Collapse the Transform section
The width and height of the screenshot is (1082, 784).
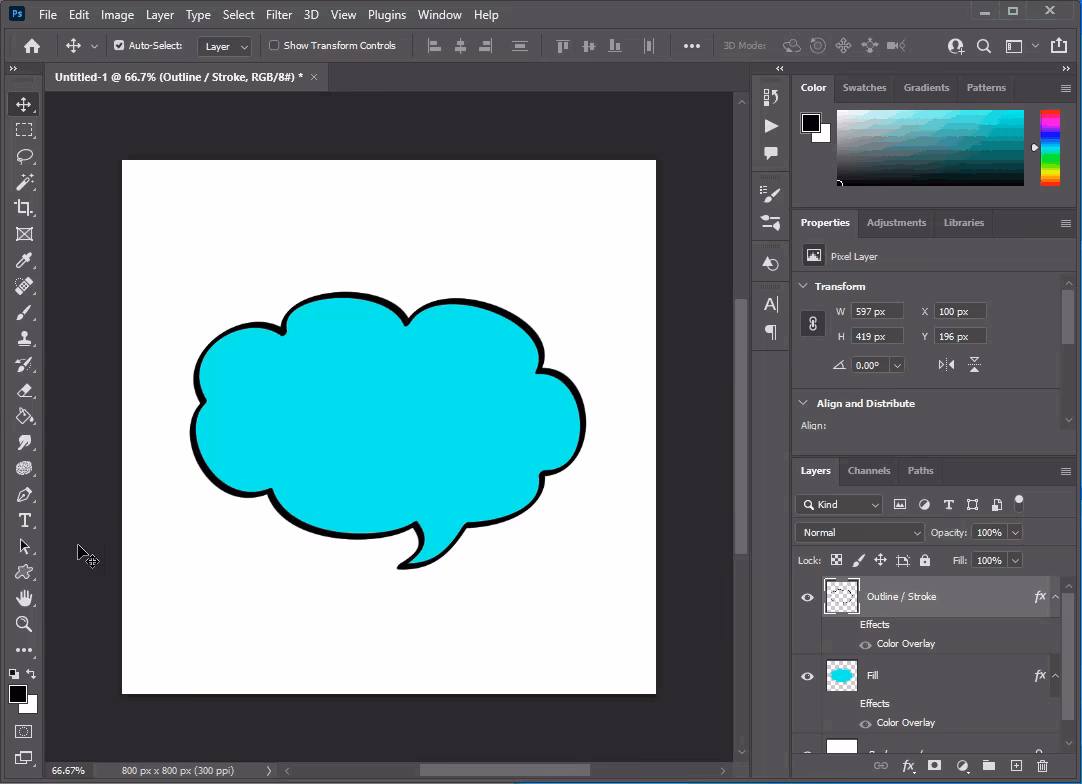pos(803,286)
